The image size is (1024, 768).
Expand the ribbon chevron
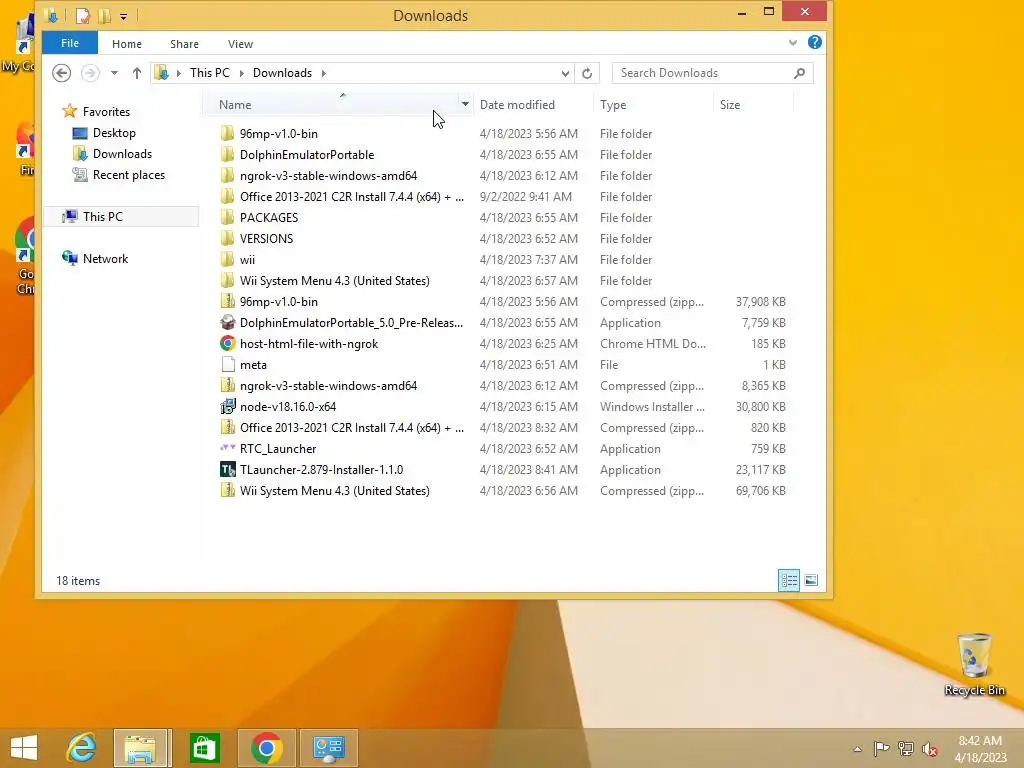coord(793,43)
